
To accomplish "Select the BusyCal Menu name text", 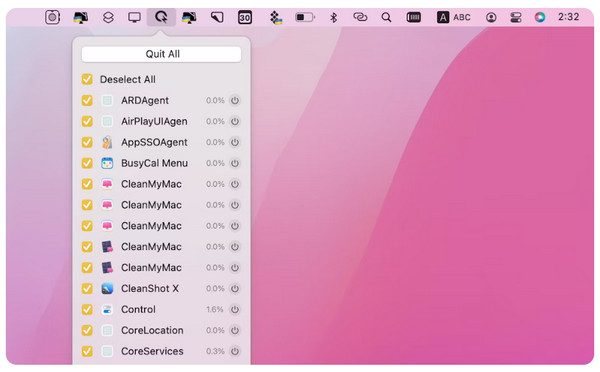I will coord(154,163).
